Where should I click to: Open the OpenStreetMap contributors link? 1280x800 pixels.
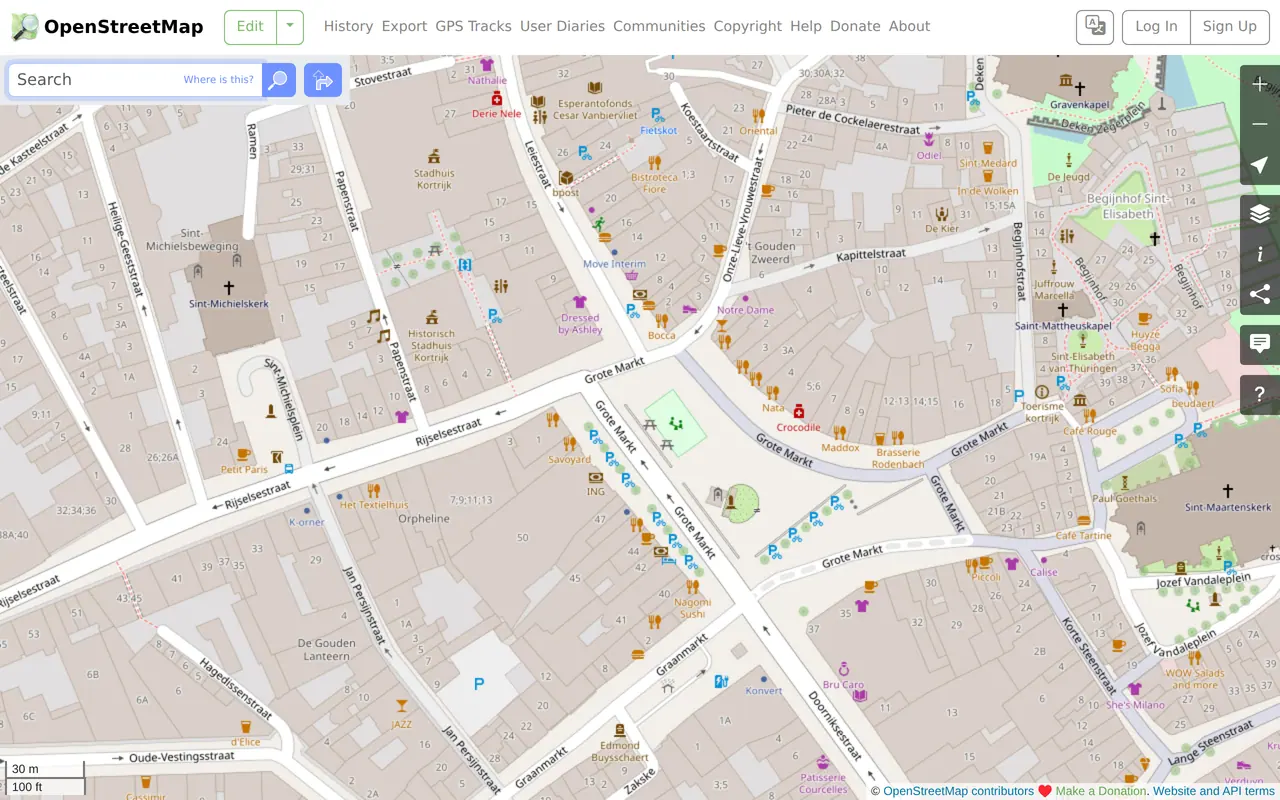[x=958, y=791]
